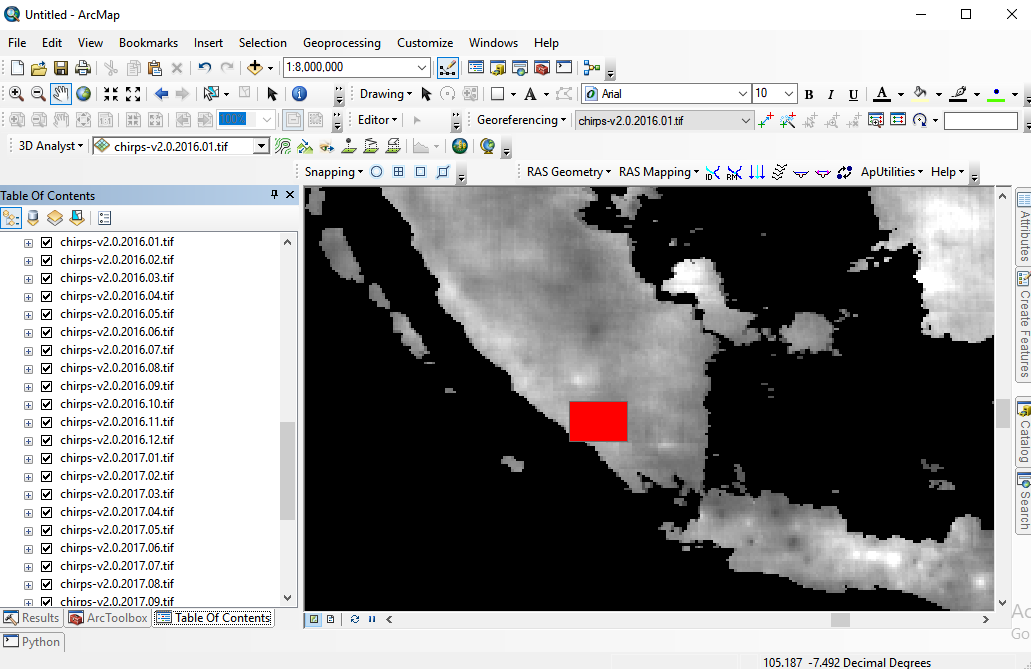This screenshot has height=669, width=1031.
Task: Open the Geoprocessing menu
Action: pyautogui.click(x=342, y=43)
